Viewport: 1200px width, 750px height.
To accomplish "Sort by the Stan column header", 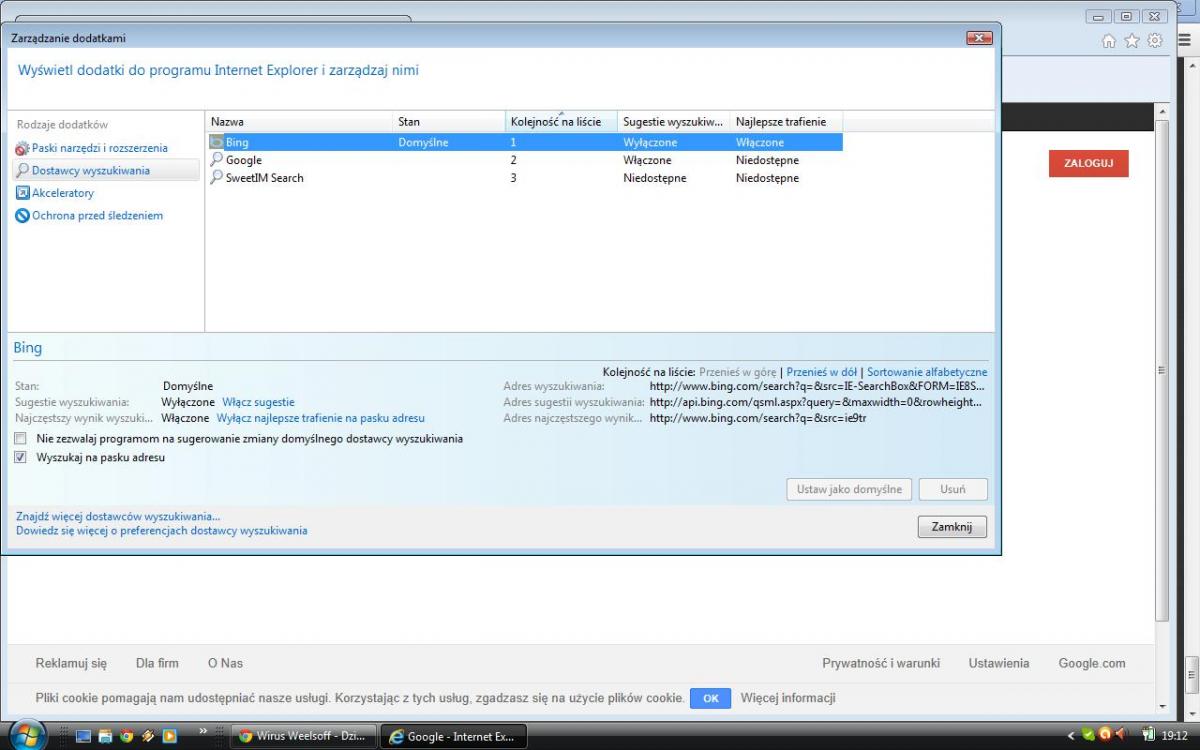I will 449,122.
